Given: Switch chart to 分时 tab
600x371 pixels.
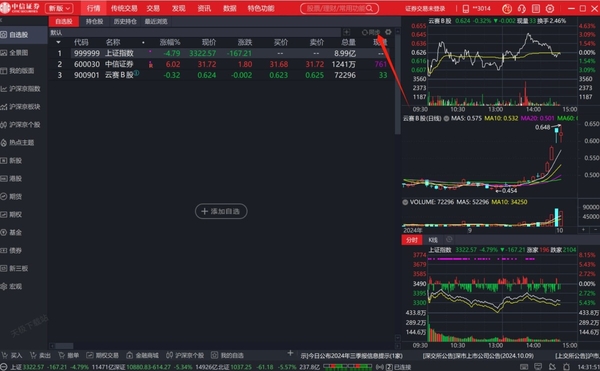Looking at the screenshot, I should [x=412, y=240].
